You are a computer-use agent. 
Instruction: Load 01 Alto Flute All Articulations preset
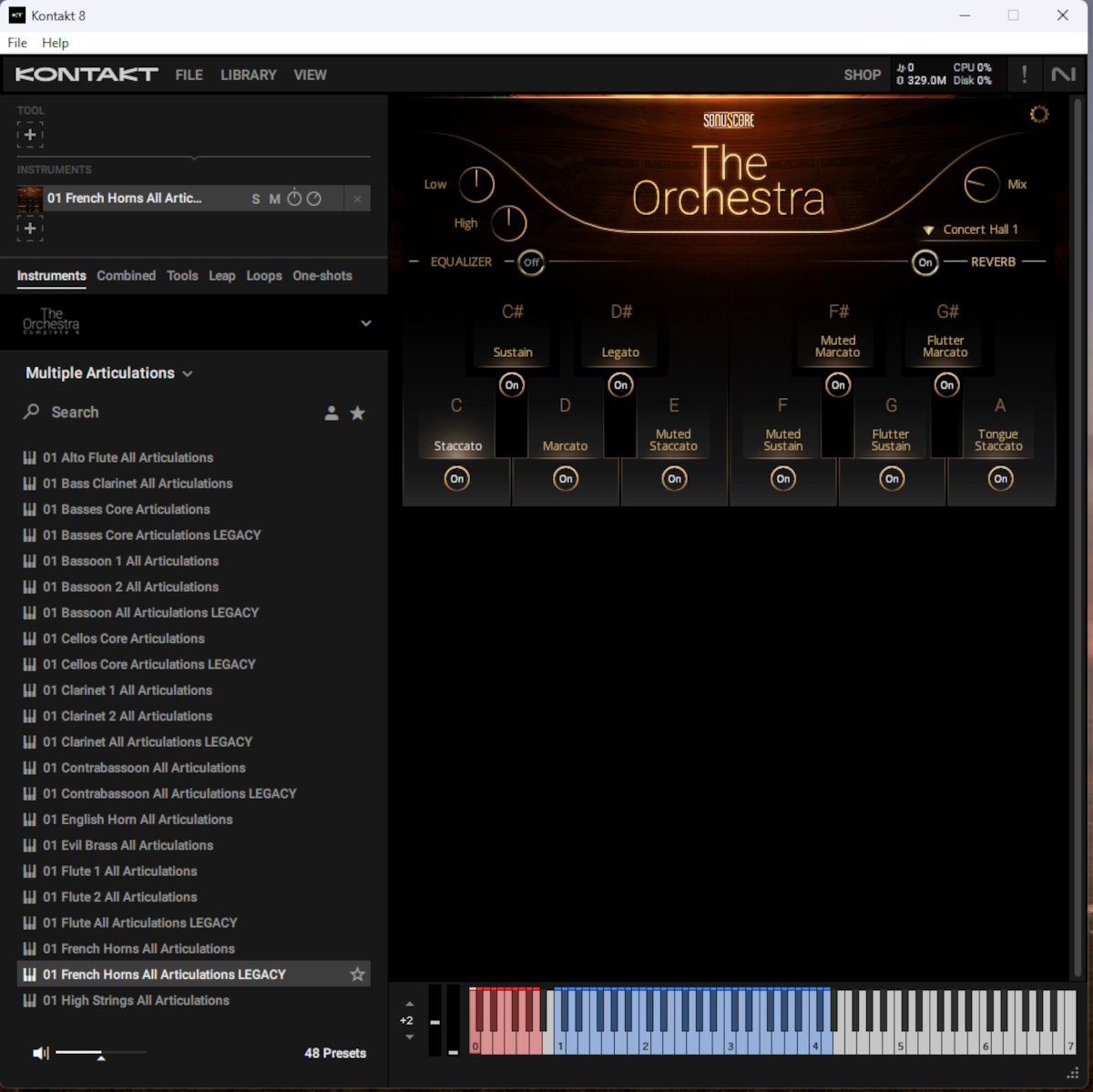[193, 458]
